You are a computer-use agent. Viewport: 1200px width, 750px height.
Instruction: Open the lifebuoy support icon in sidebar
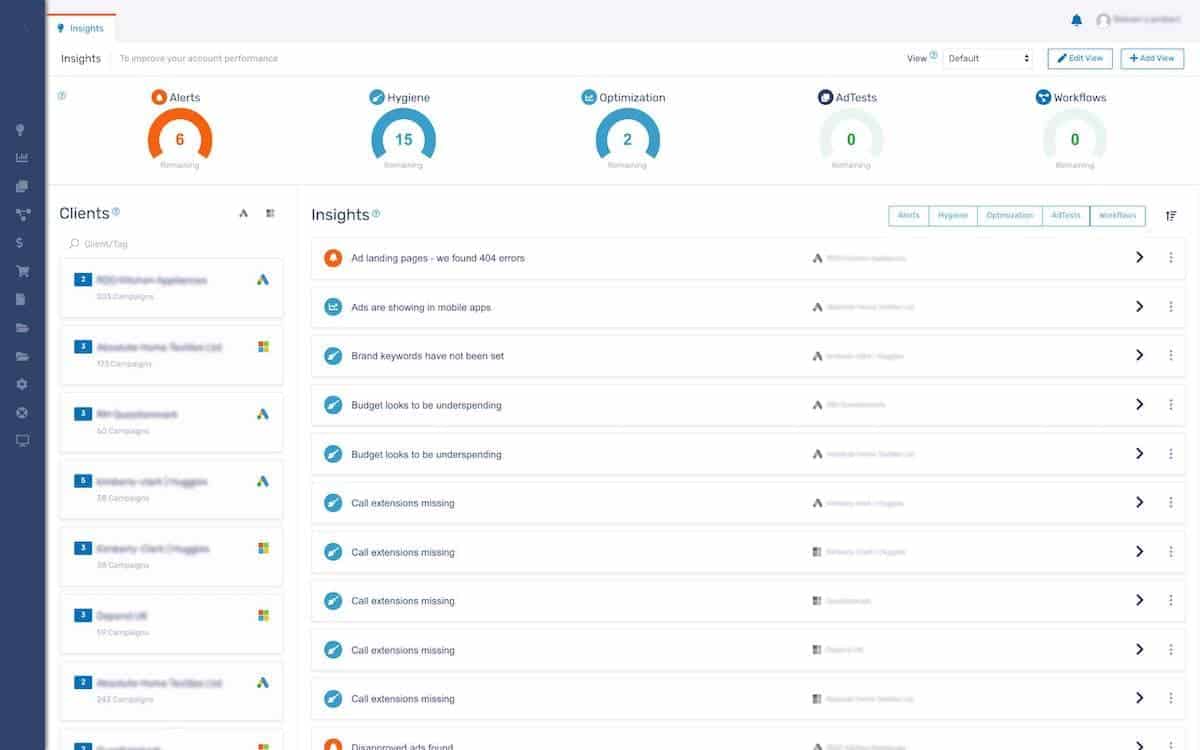click(x=21, y=412)
